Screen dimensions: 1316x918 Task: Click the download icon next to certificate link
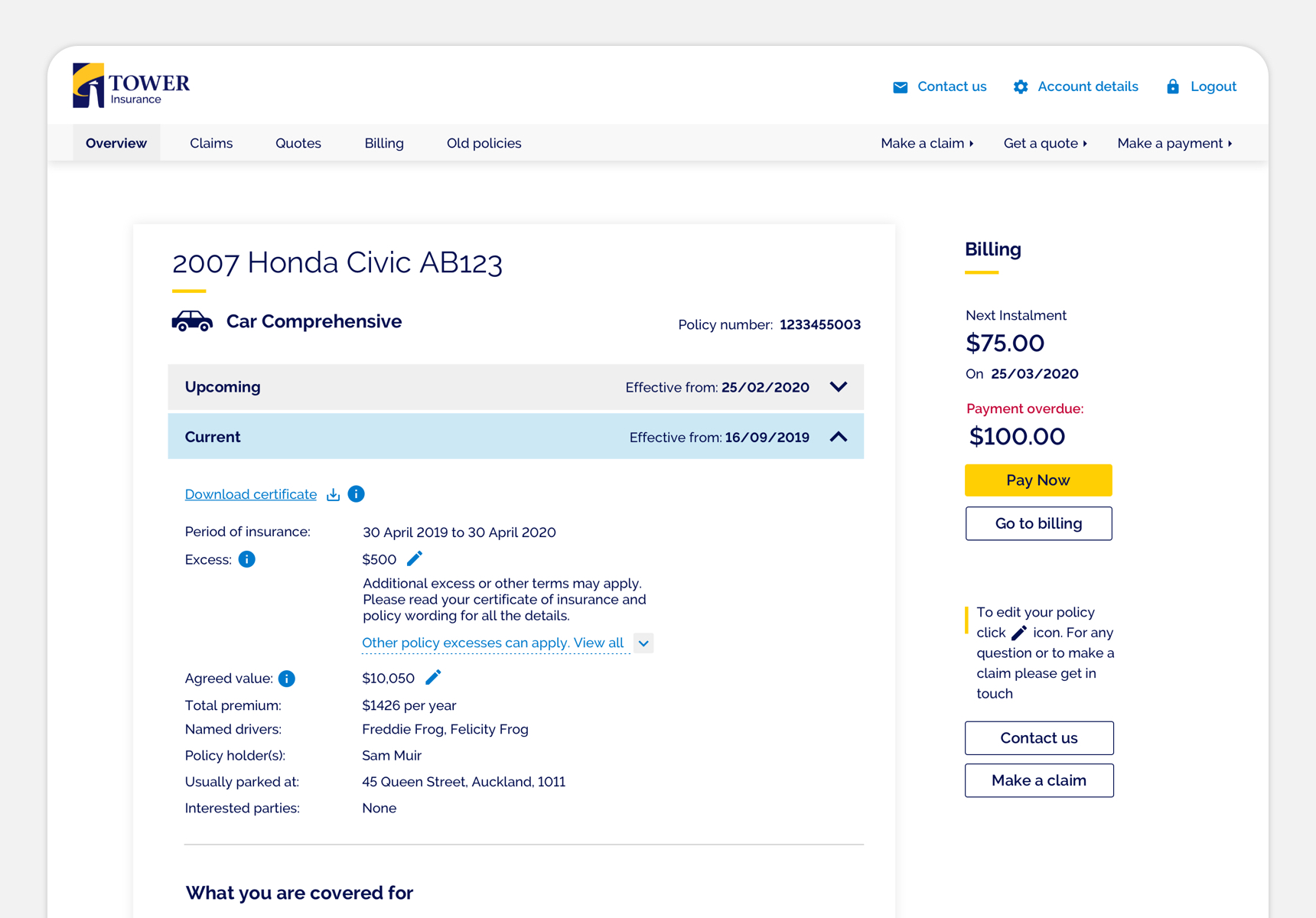click(333, 495)
